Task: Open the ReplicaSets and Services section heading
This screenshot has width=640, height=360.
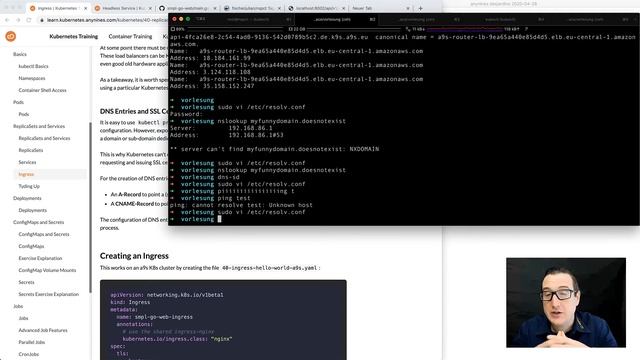Action: pyautogui.click(x=39, y=126)
